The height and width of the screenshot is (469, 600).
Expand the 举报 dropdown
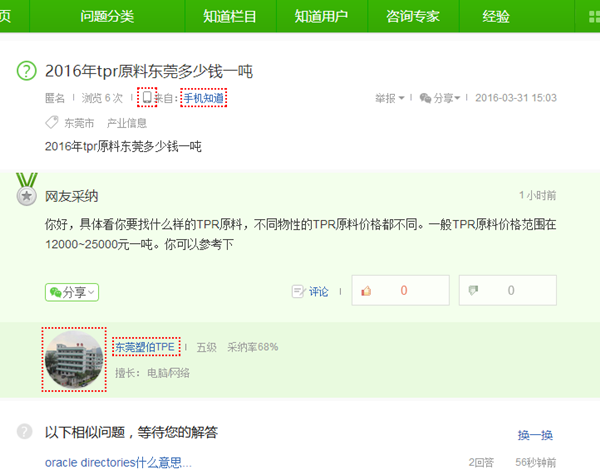[x=390, y=98]
